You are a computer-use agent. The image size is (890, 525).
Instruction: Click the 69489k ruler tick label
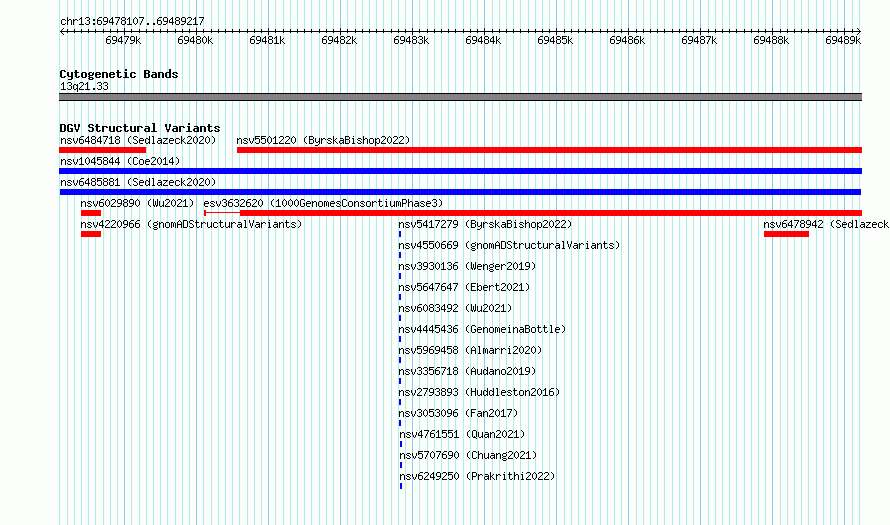pyautogui.click(x=843, y=40)
